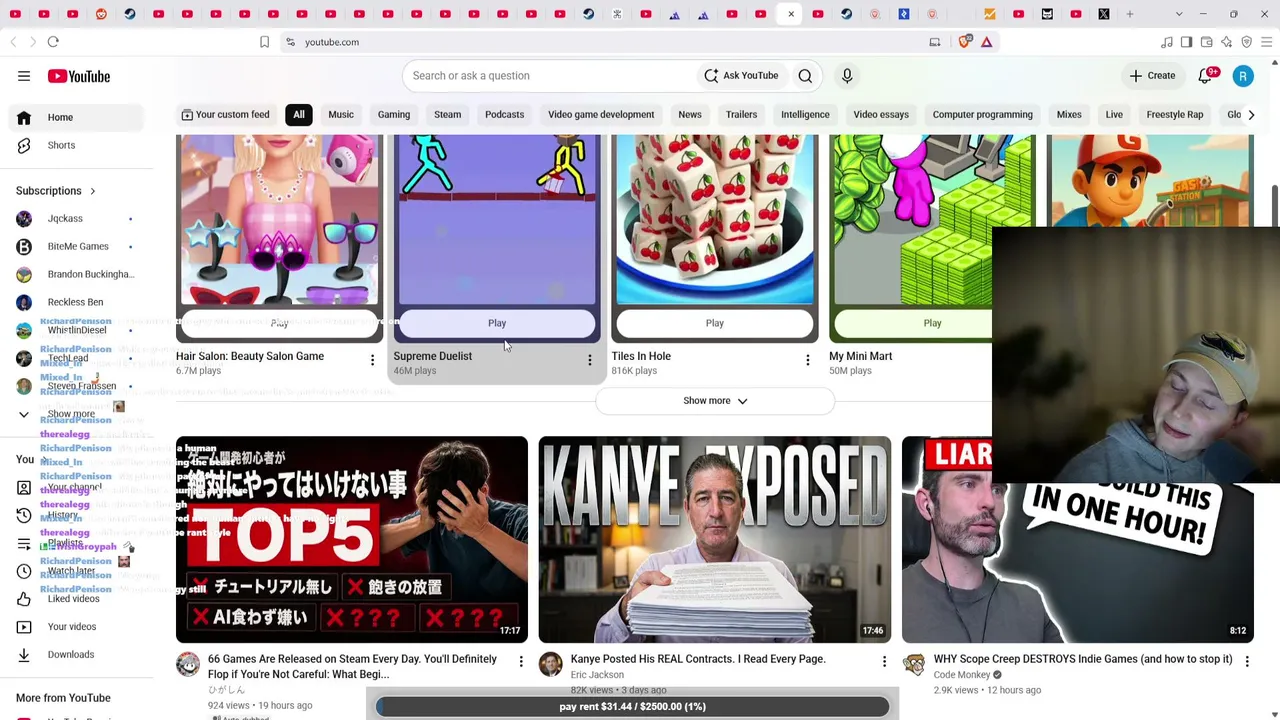This screenshot has width=1280, height=720.
Task: Open the media control music note icon
Action: [x=1166, y=42]
